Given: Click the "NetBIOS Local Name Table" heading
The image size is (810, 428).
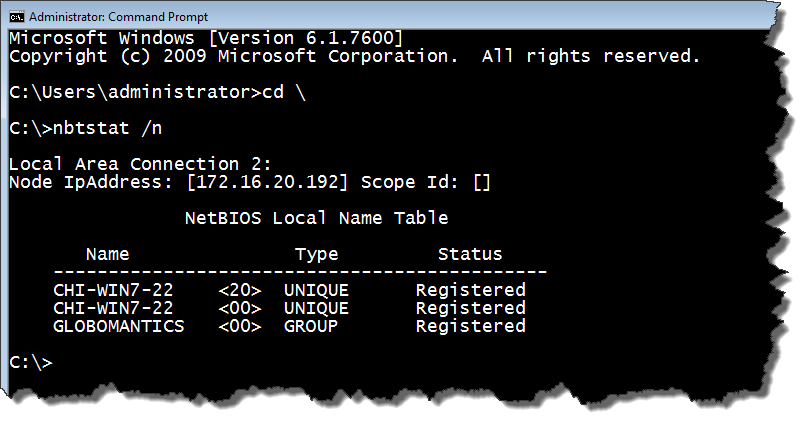Looking at the screenshot, I should click(x=317, y=218).
